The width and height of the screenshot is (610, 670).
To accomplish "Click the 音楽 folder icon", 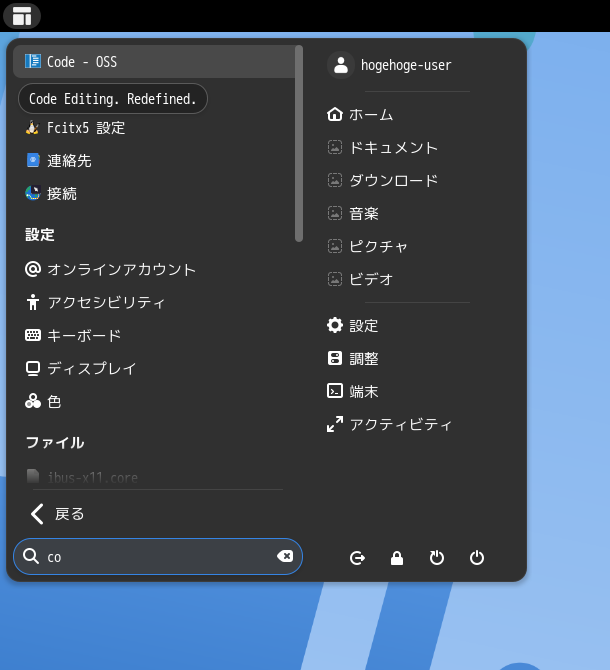I will point(335,213).
